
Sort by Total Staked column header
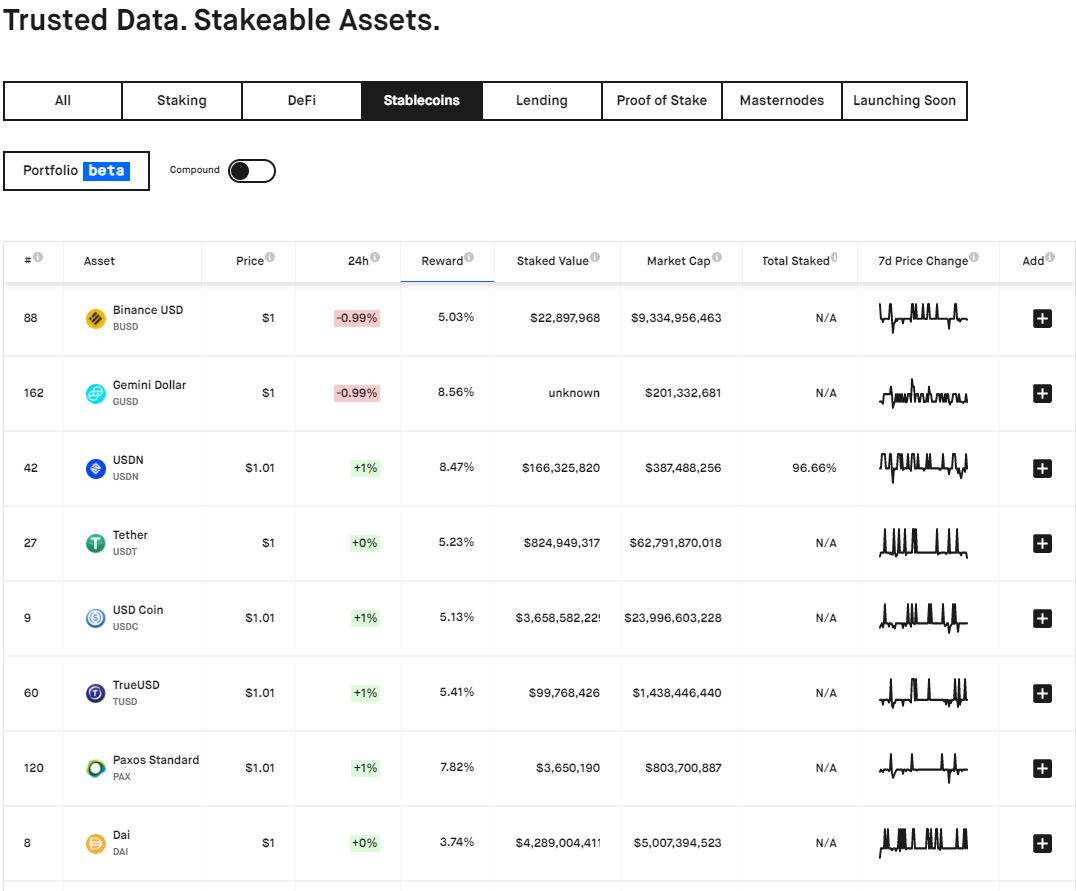pyautogui.click(x=795, y=261)
